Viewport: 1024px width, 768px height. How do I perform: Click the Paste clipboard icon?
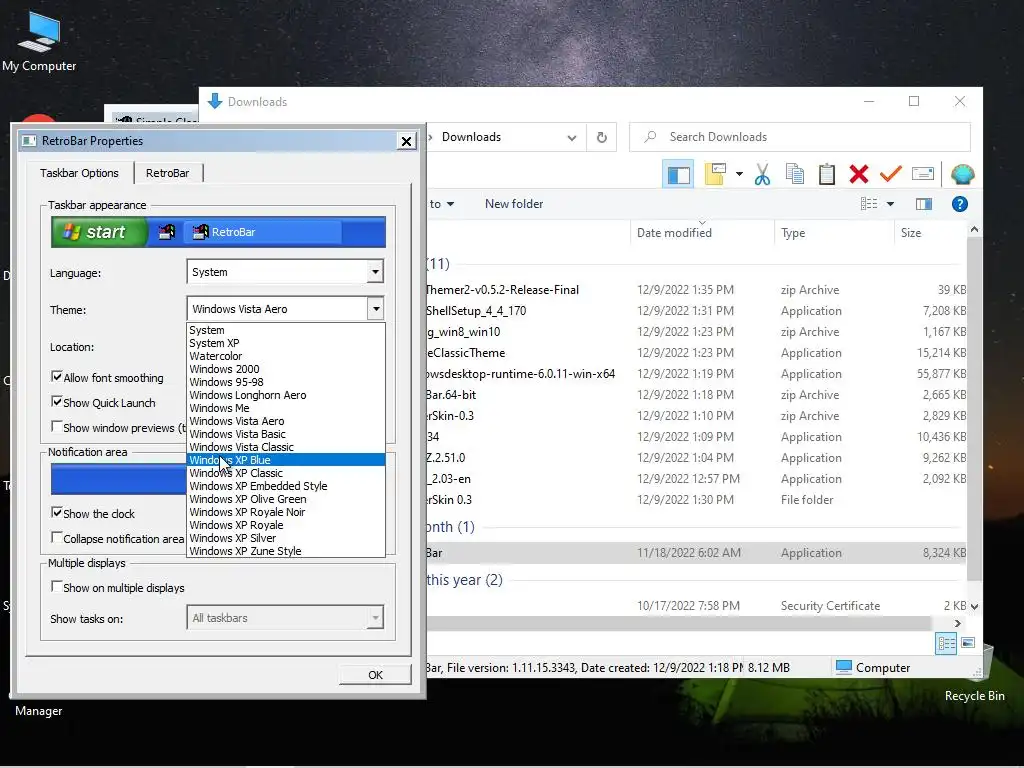827,174
